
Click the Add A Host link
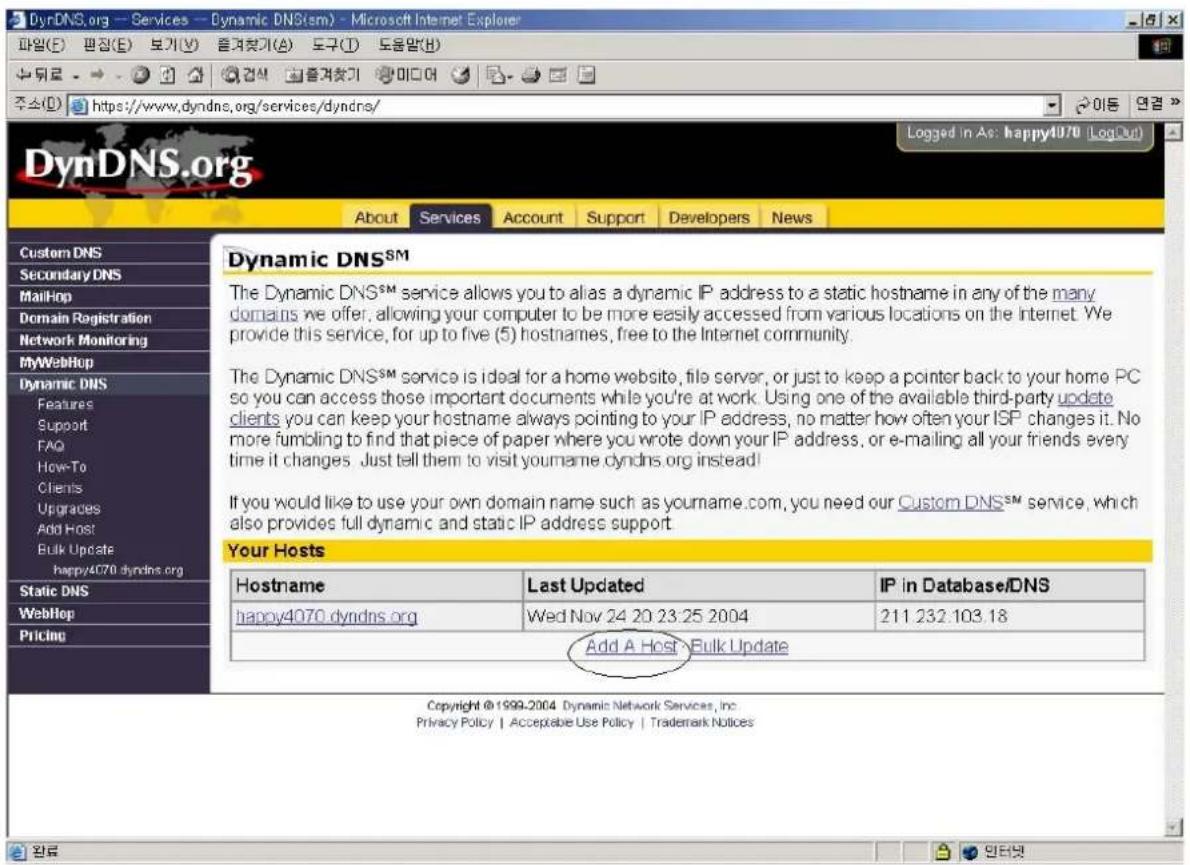tap(631, 646)
